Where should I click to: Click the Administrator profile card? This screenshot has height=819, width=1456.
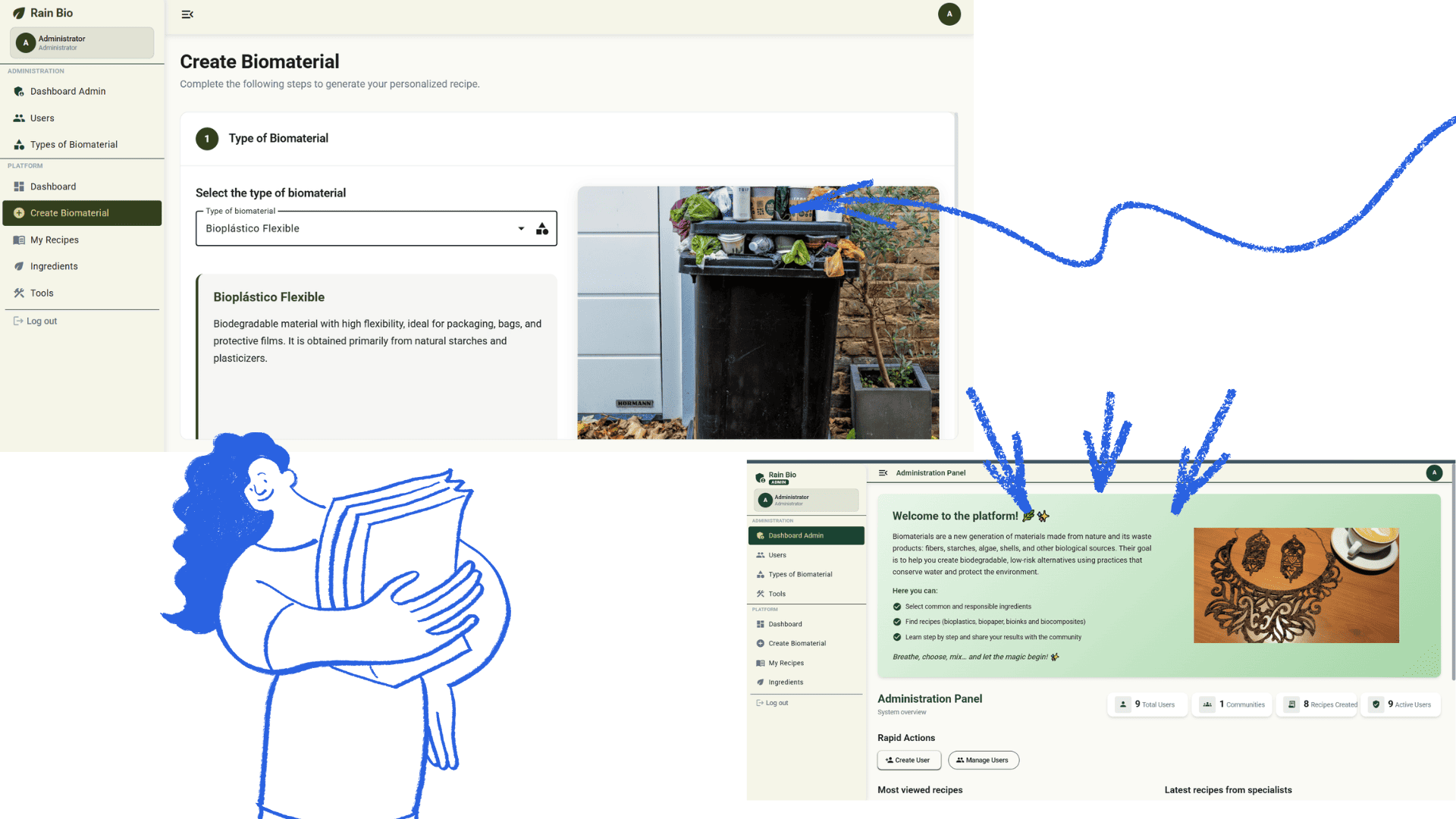[82, 43]
